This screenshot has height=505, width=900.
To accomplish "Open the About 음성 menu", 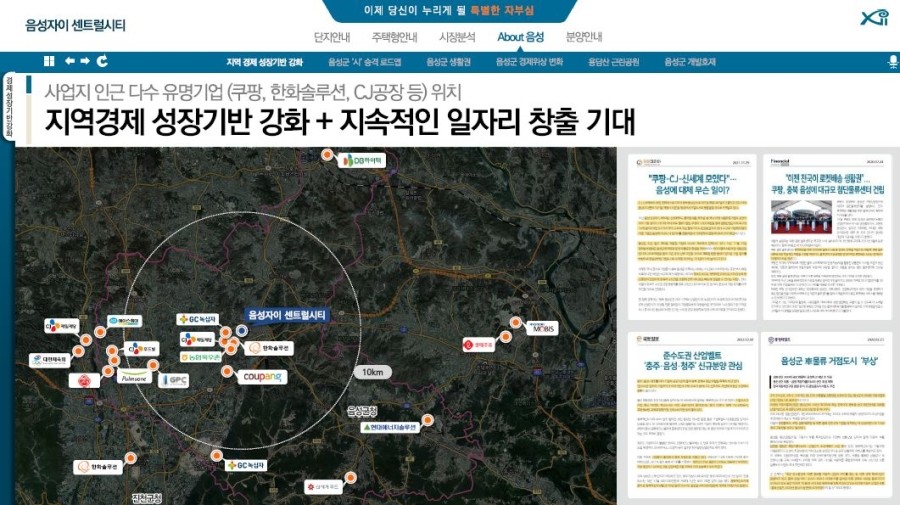I will pos(521,37).
